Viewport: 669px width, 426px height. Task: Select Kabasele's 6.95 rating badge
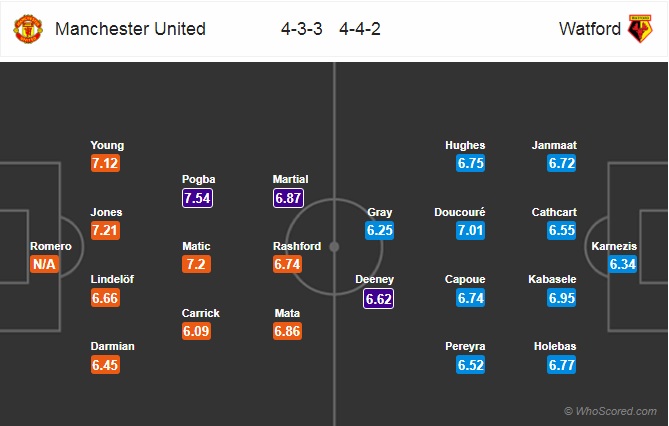click(x=561, y=298)
